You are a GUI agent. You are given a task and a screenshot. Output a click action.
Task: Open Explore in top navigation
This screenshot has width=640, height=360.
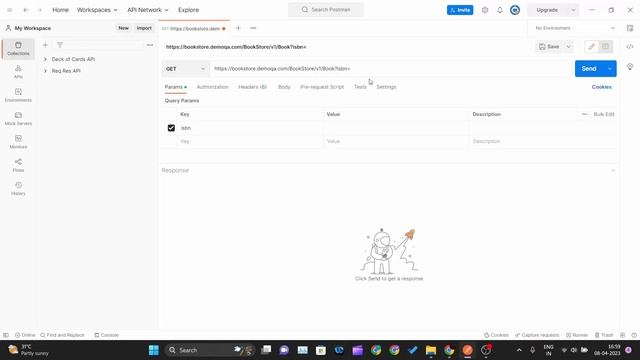(x=189, y=10)
